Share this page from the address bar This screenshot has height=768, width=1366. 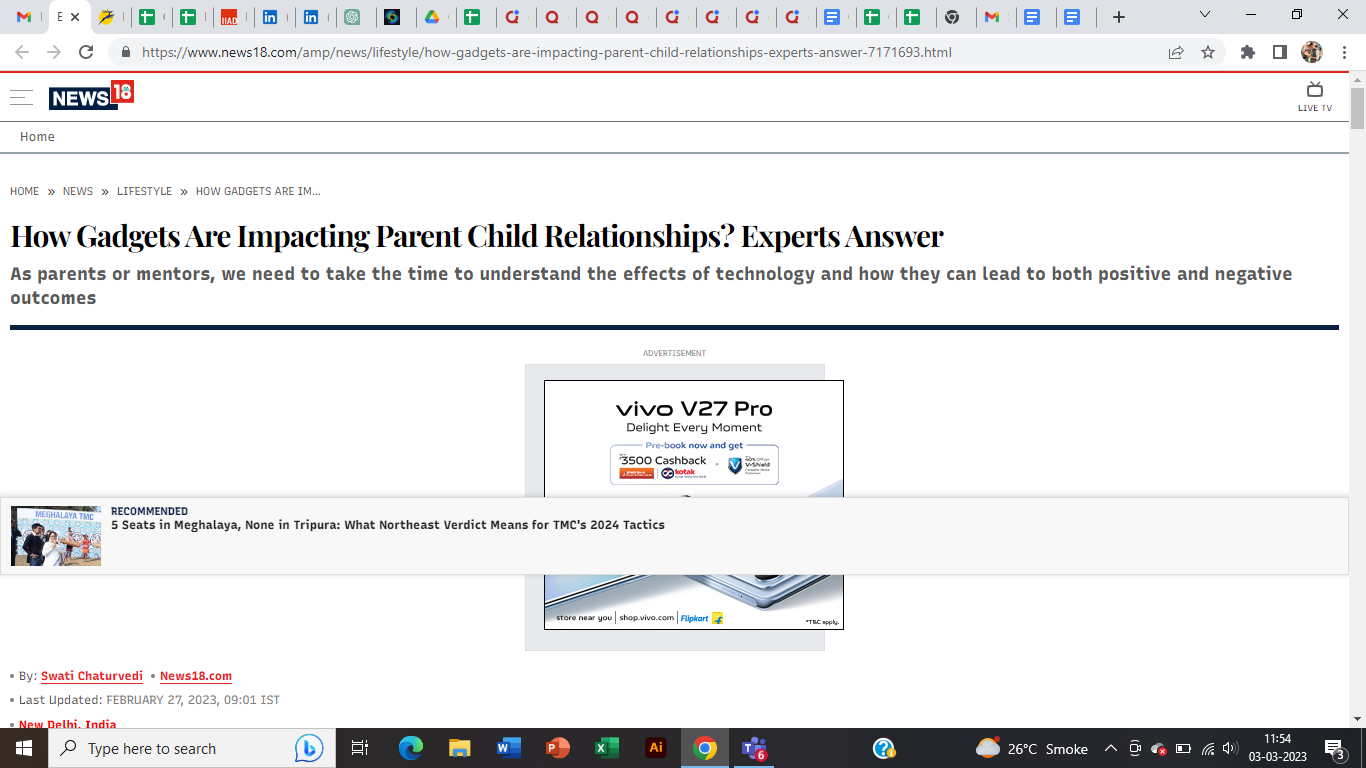click(x=1176, y=52)
